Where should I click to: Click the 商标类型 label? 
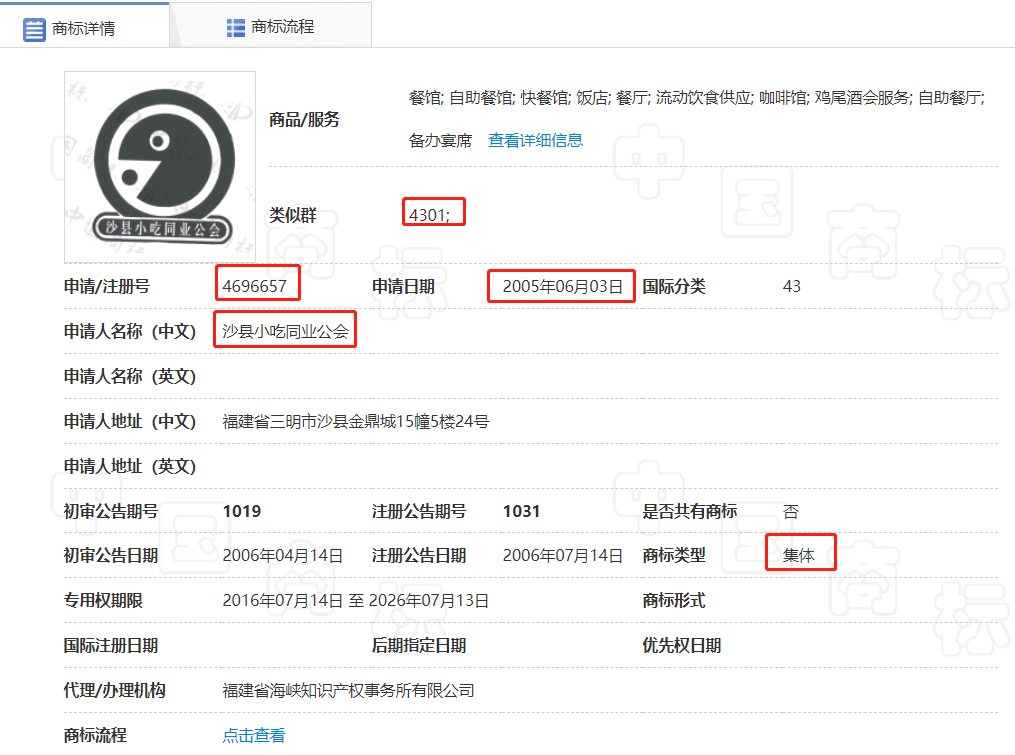(x=674, y=556)
